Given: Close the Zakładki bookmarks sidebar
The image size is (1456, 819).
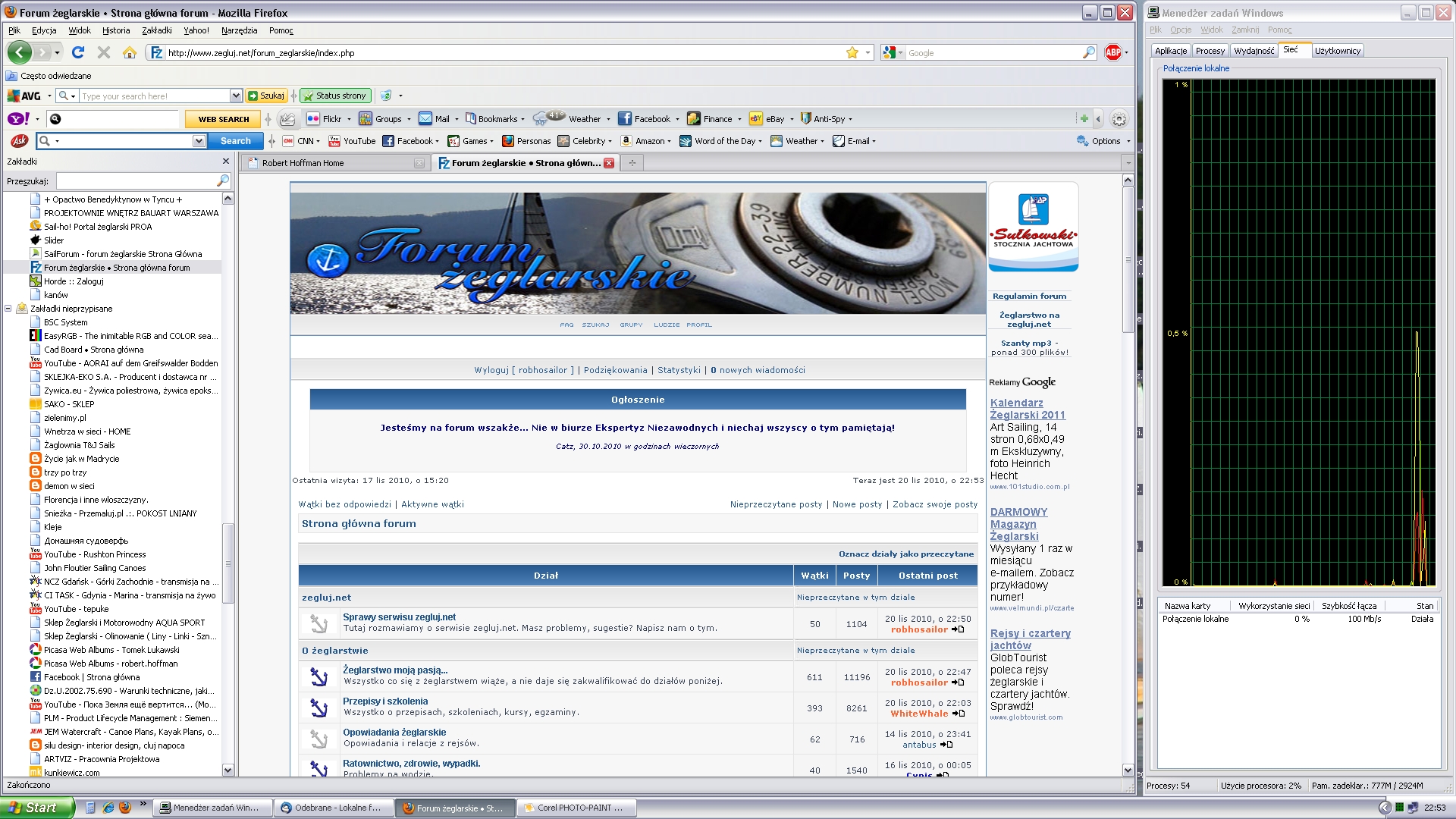Looking at the screenshot, I should (x=225, y=161).
